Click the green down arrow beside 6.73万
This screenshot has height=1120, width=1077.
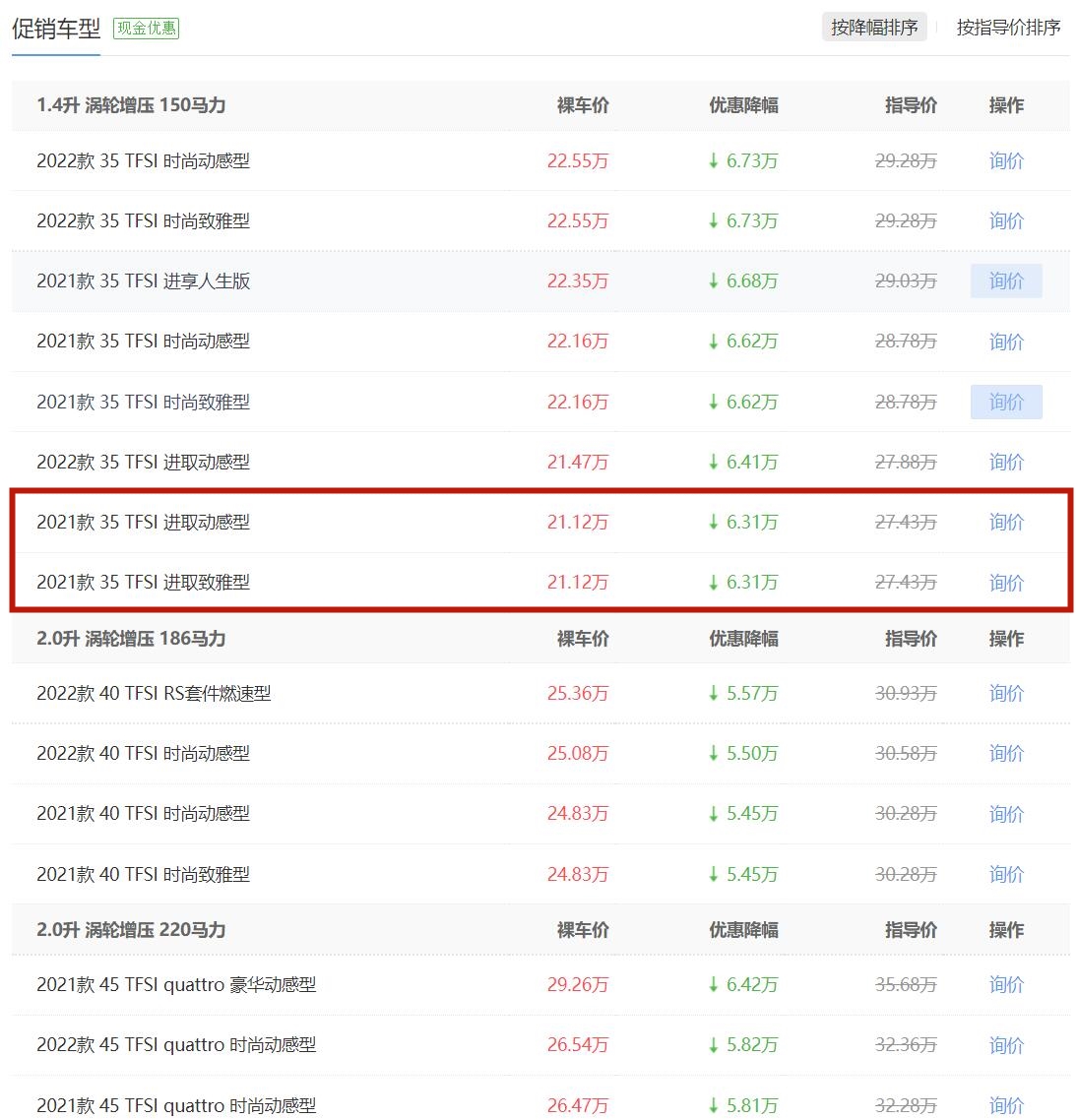pos(712,161)
